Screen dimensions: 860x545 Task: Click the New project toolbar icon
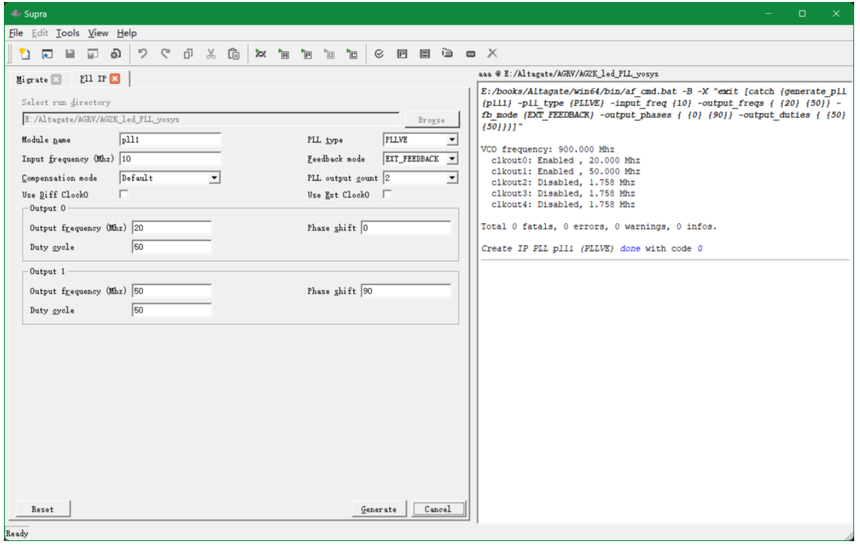(24, 54)
